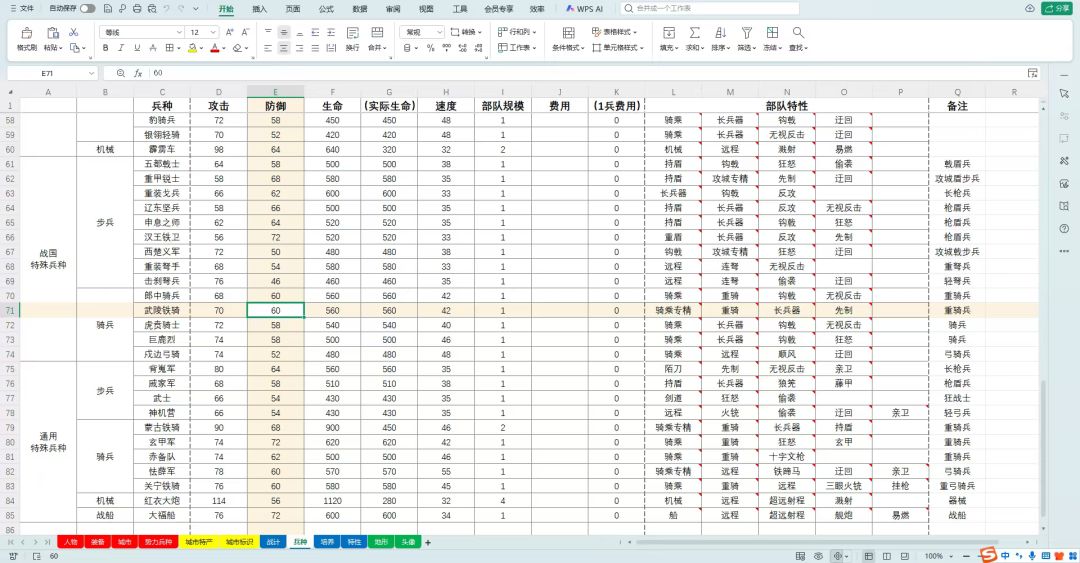The image size is (1080, 563).
Task: Select the Format Painter (格式刷) tool
Action: click(26, 39)
